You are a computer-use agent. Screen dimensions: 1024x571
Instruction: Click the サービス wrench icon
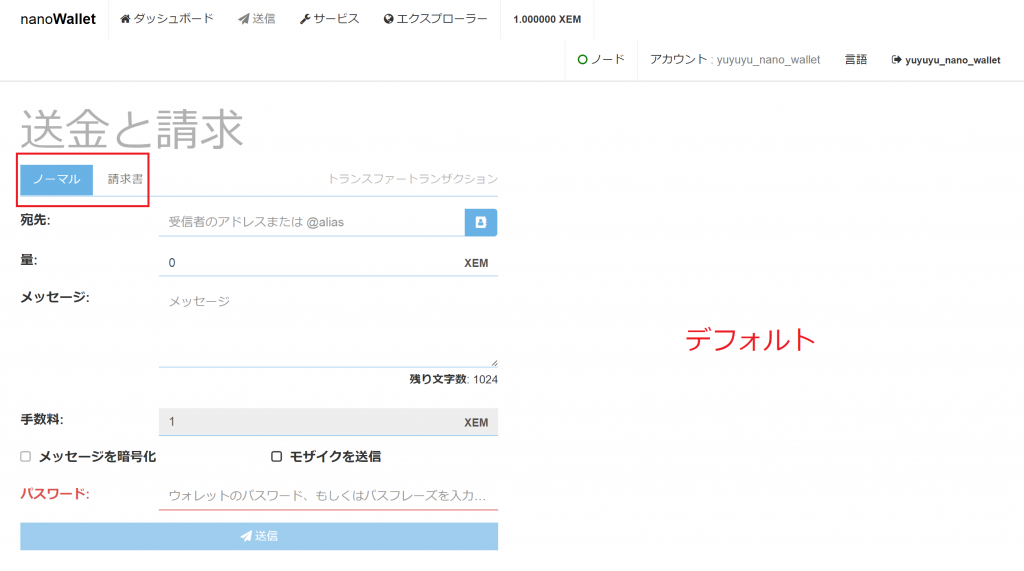point(304,19)
